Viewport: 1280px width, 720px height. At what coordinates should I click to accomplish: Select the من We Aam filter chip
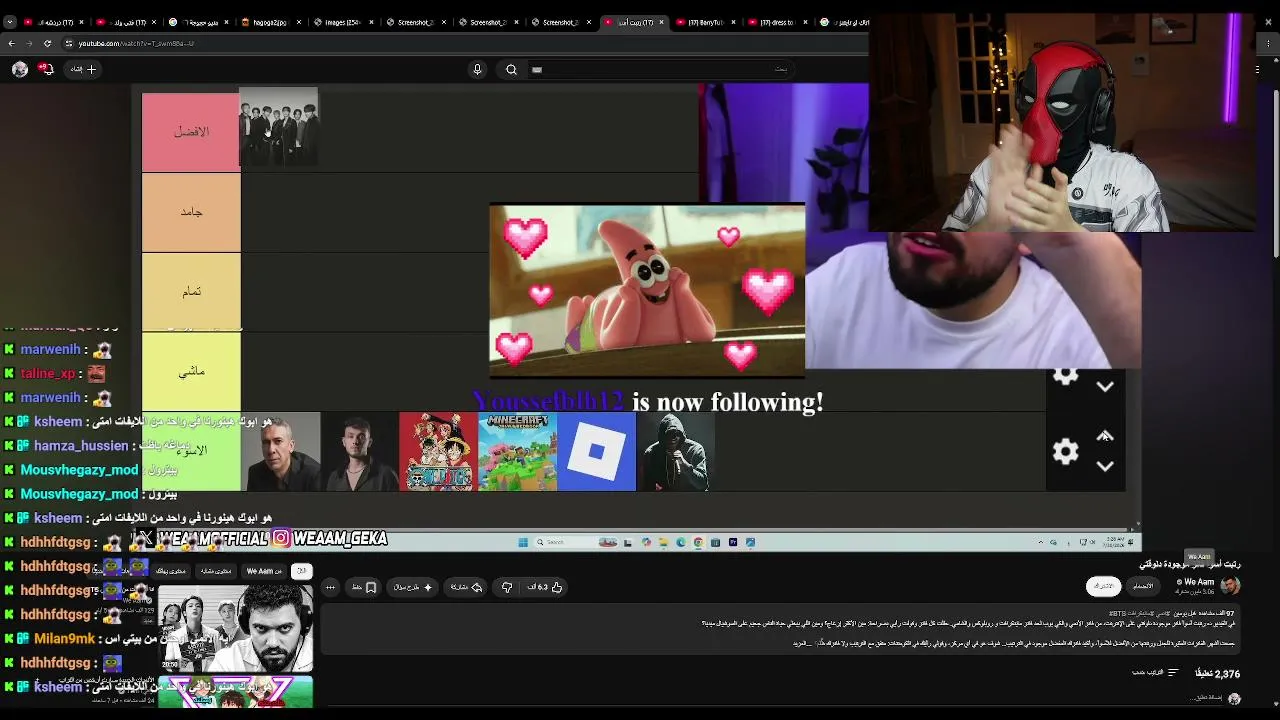[x=264, y=571]
